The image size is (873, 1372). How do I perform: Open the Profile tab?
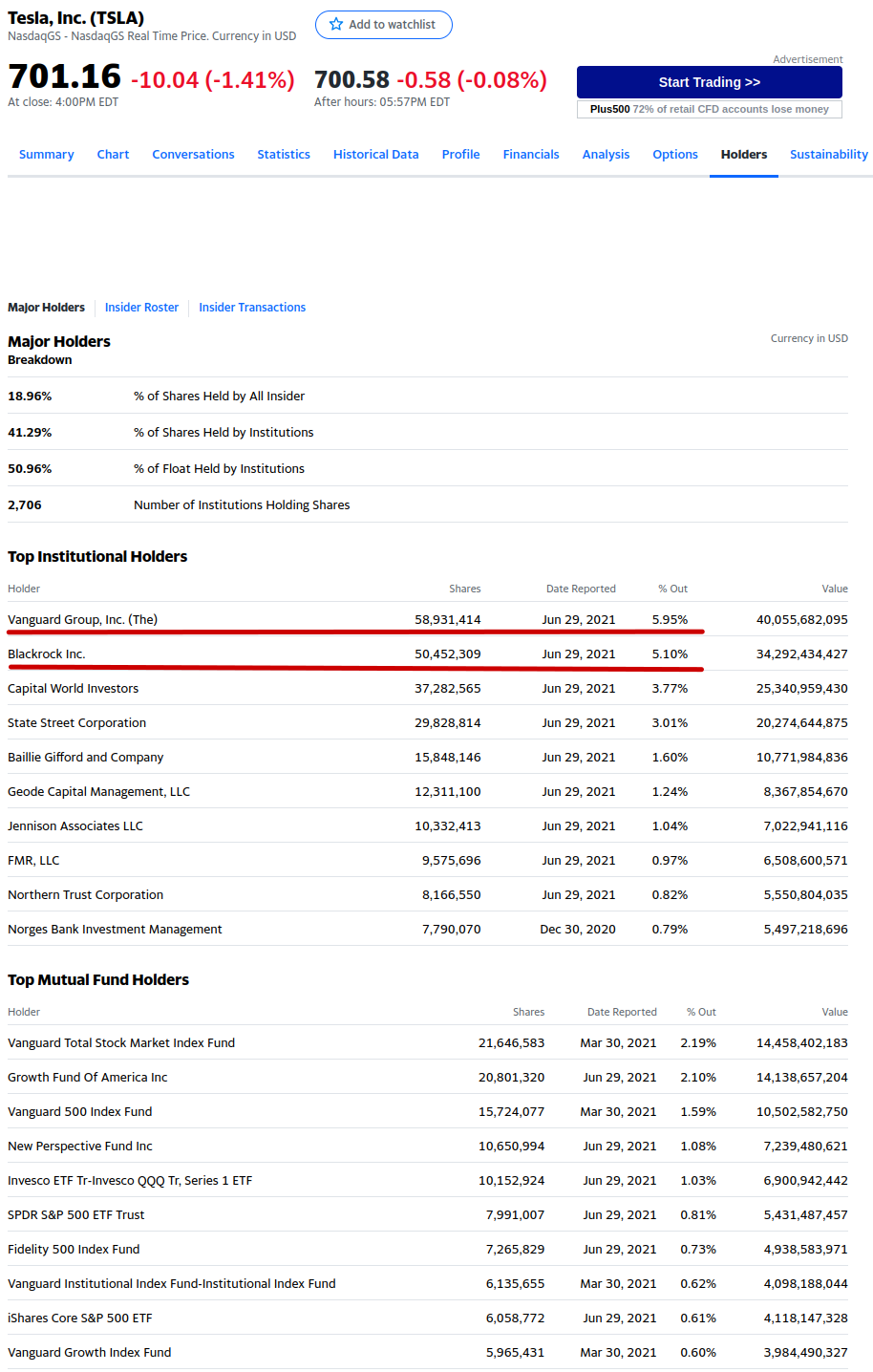(460, 155)
